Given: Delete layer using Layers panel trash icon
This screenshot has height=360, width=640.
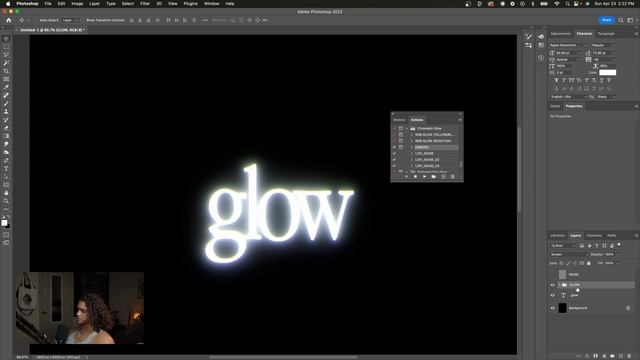Looking at the screenshot, I should coord(630,356).
